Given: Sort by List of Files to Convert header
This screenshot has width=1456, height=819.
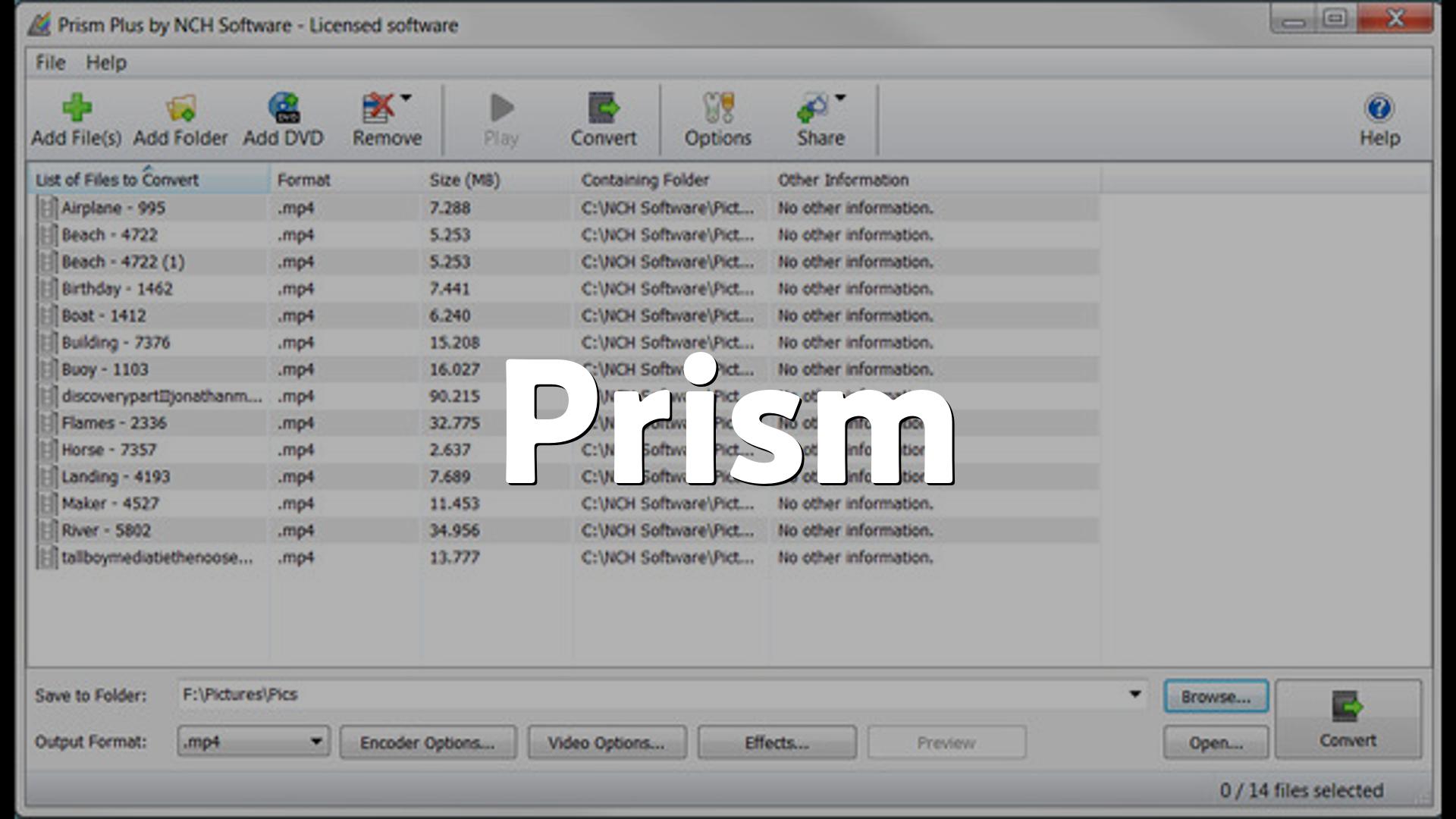Looking at the screenshot, I should [x=149, y=180].
